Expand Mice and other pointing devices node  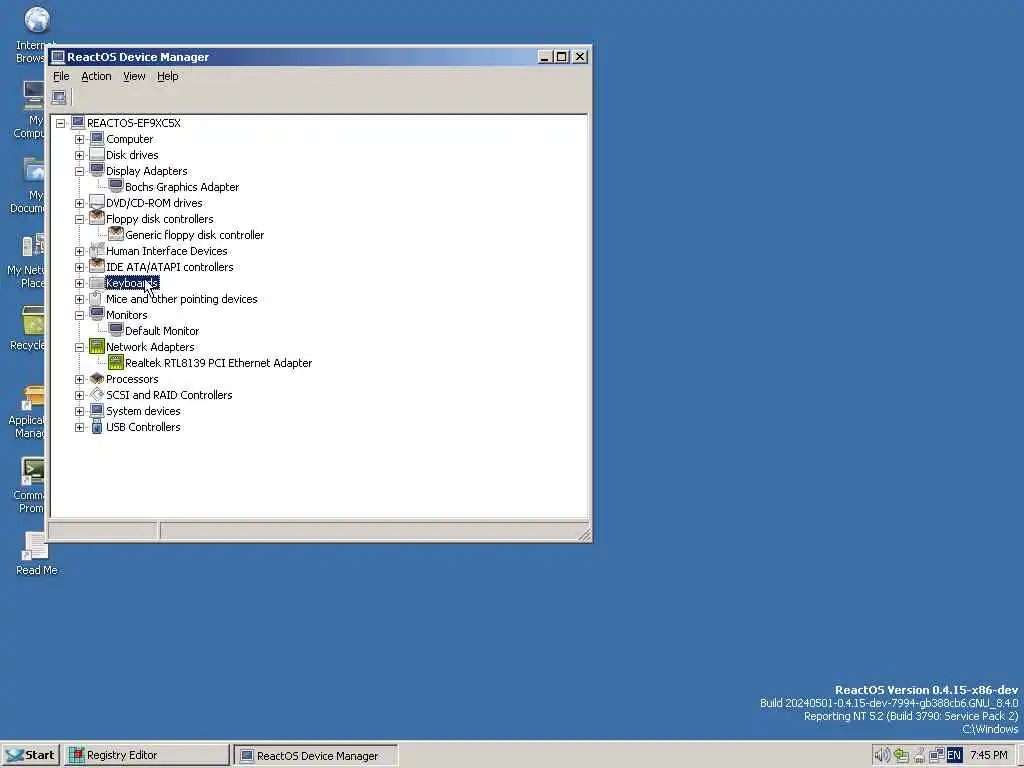[80, 299]
